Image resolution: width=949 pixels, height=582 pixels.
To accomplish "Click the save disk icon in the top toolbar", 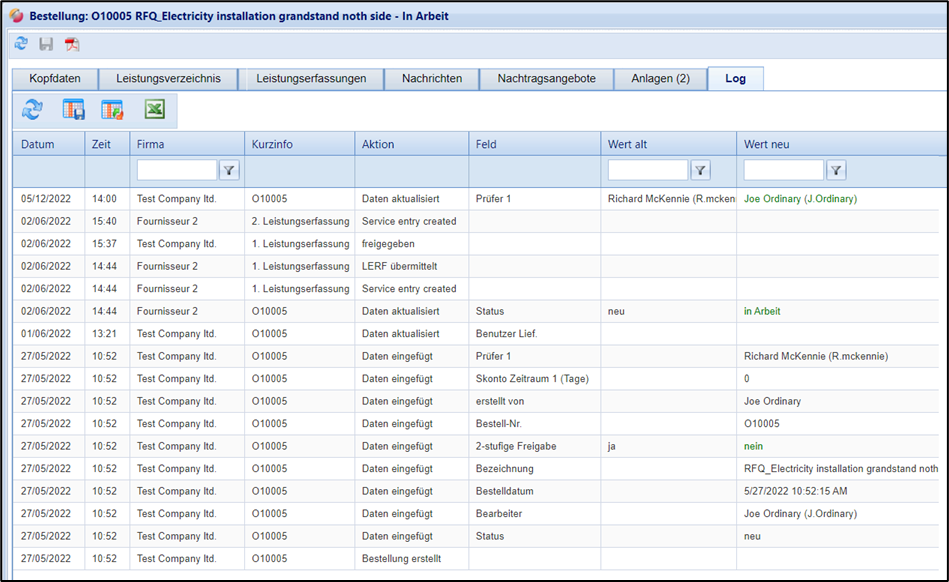I will coord(46,44).
